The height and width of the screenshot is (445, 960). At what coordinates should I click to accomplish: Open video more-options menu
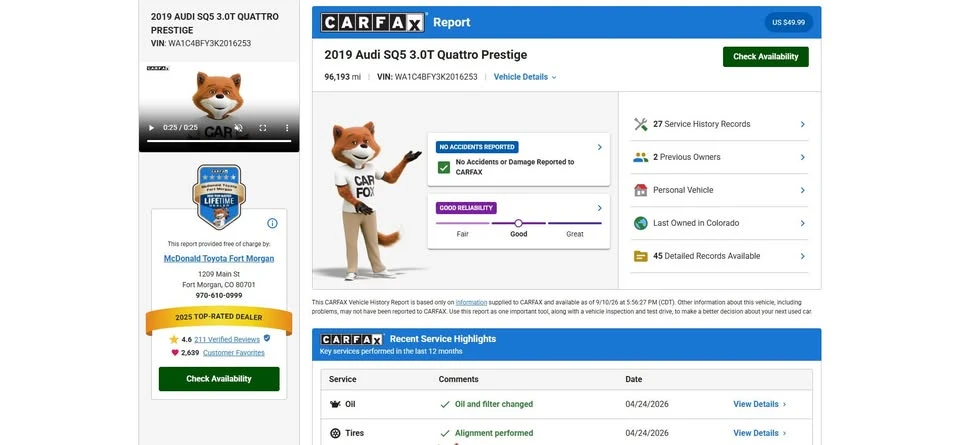click(x=287, y=128)
